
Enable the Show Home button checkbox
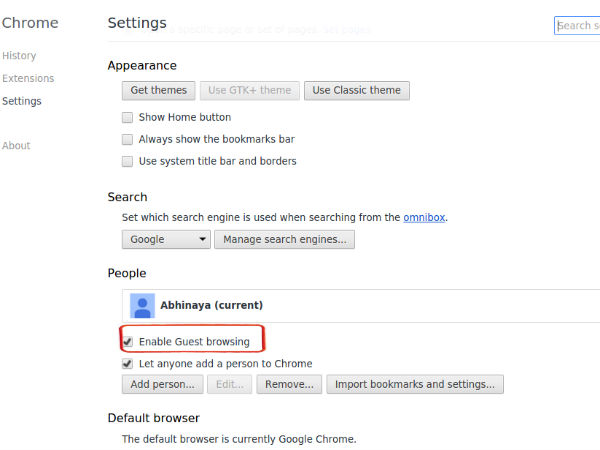[x=127, y=117]
